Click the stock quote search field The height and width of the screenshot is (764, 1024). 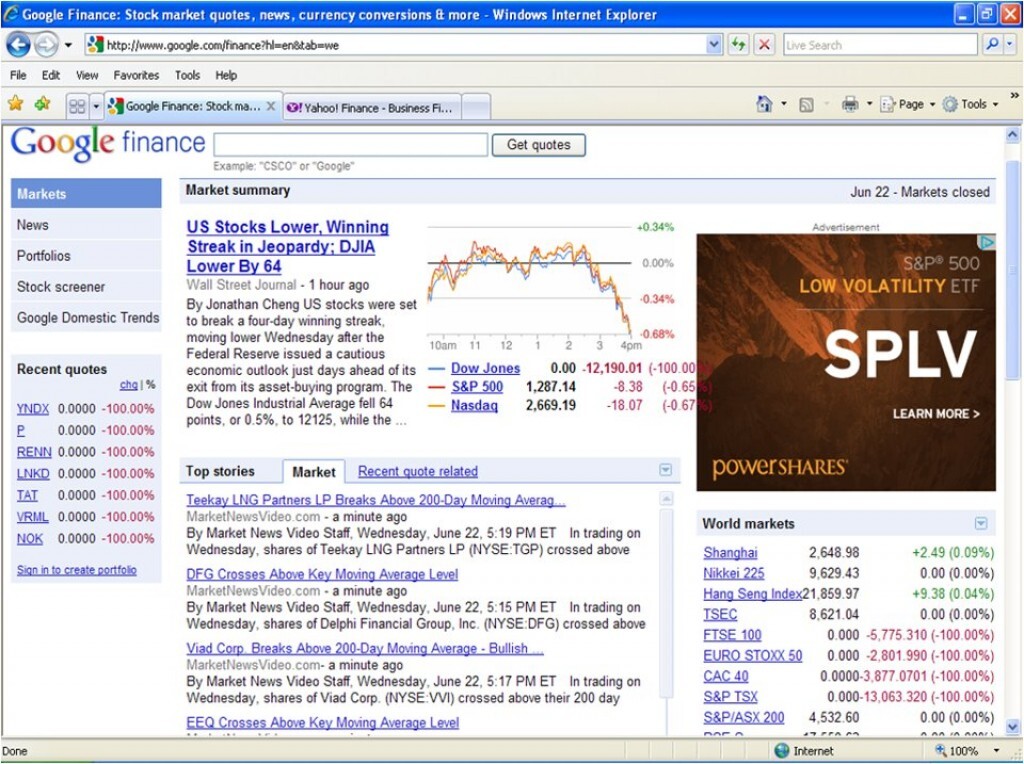coord(350,145)
